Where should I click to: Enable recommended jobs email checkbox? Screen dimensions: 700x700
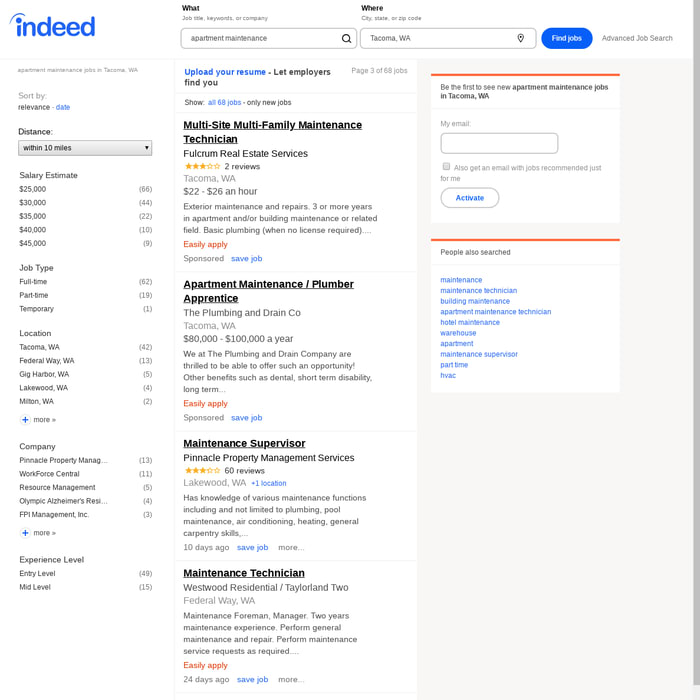[x=446, y=166]
